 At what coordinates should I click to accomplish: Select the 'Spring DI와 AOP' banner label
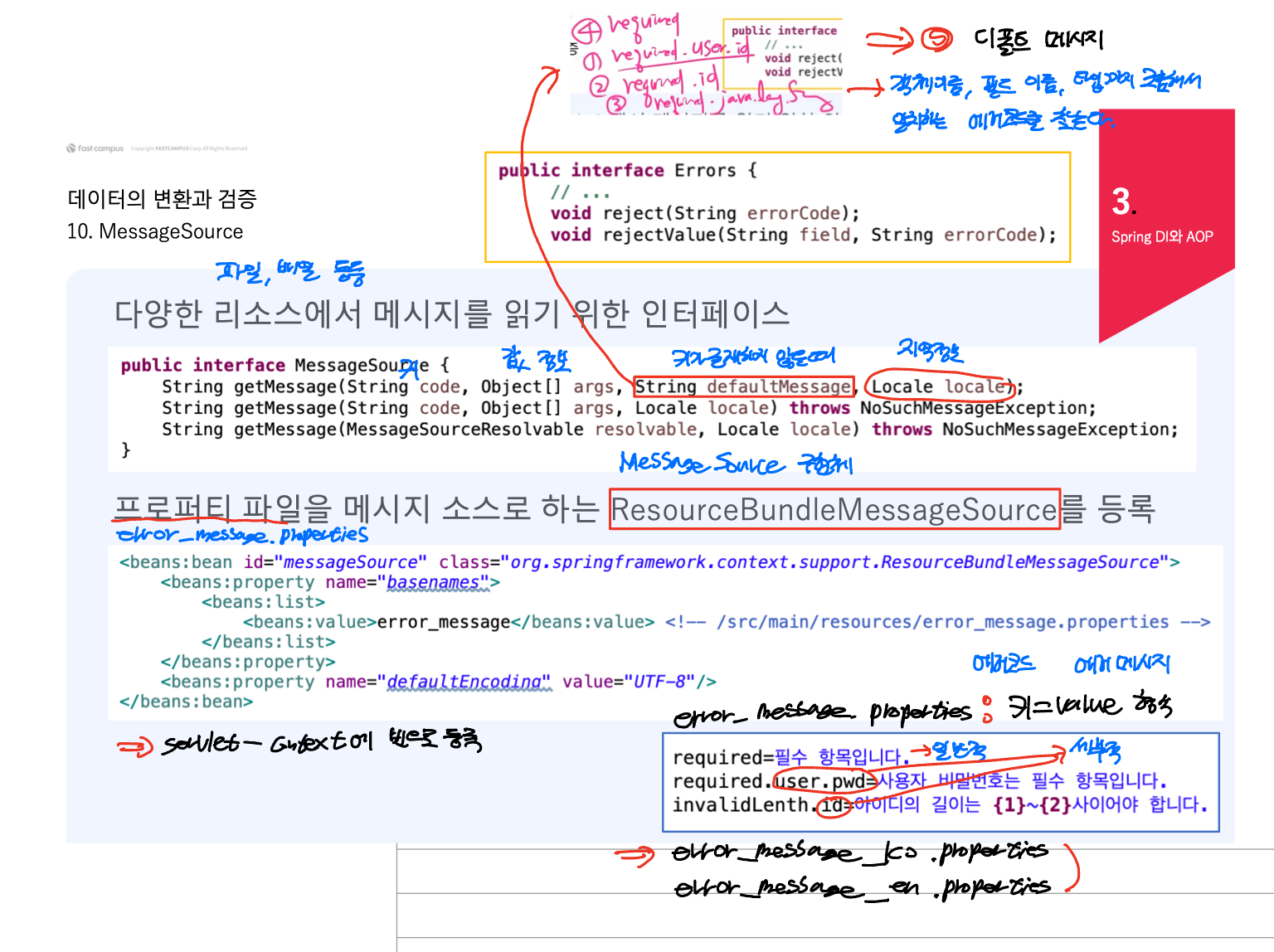click(1162, 237)
